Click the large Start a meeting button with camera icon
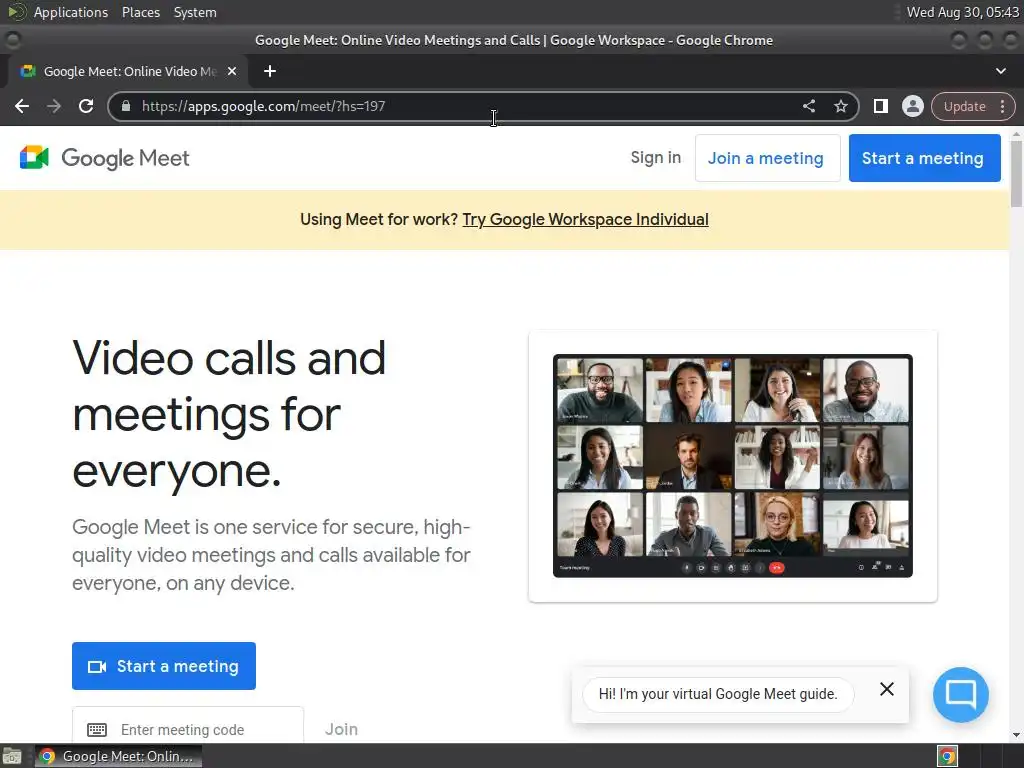Viewport: 1024px width, 768px height. pos(164,666)
